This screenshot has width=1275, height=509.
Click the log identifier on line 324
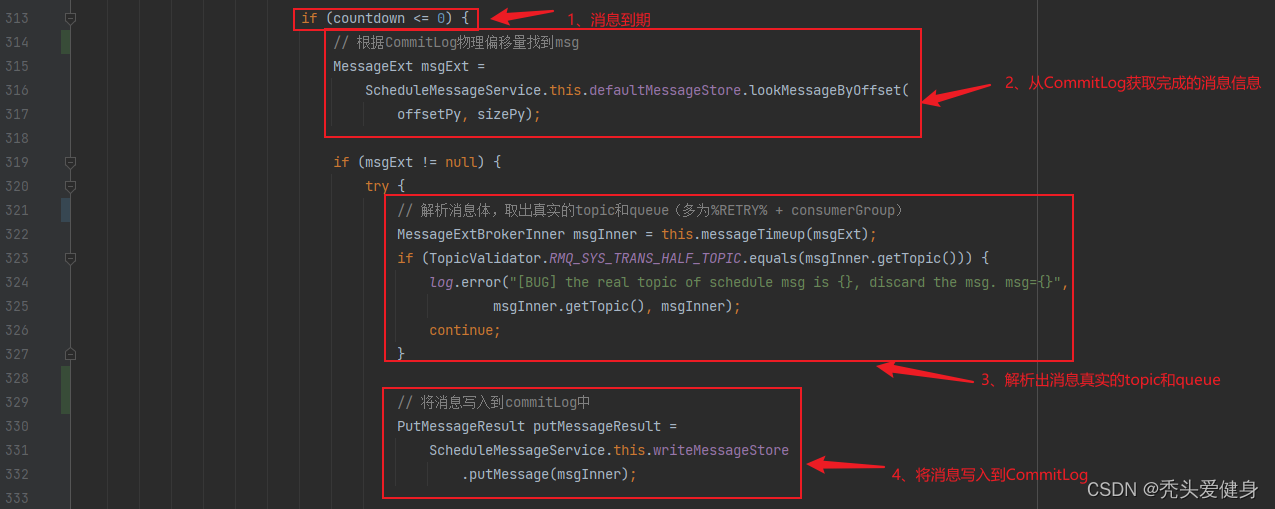(441, 282)
